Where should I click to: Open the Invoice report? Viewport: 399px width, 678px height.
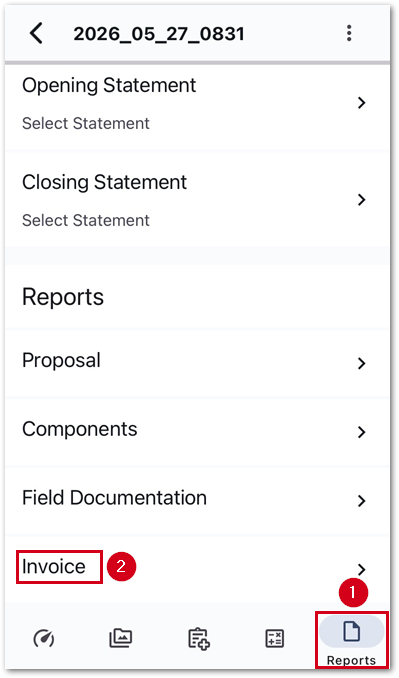pyautogui.click(x=54, y=566)
